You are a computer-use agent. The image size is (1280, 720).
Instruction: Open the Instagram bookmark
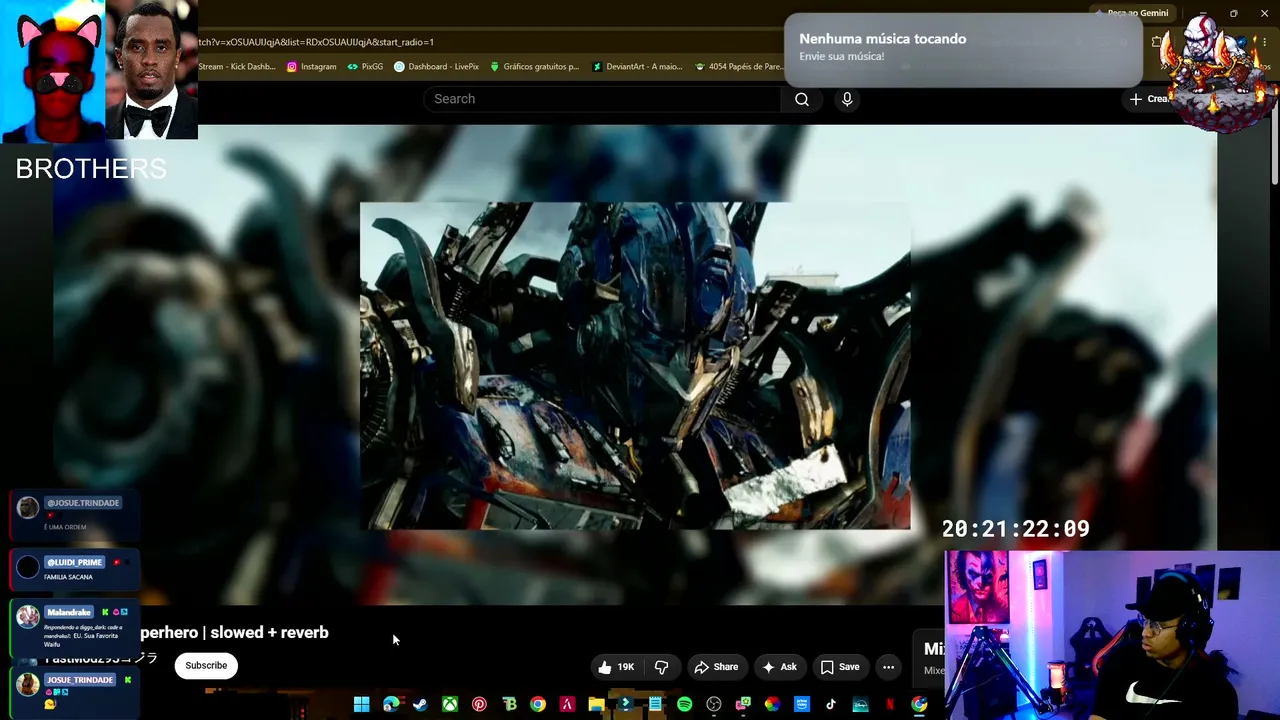pos(311,67)
